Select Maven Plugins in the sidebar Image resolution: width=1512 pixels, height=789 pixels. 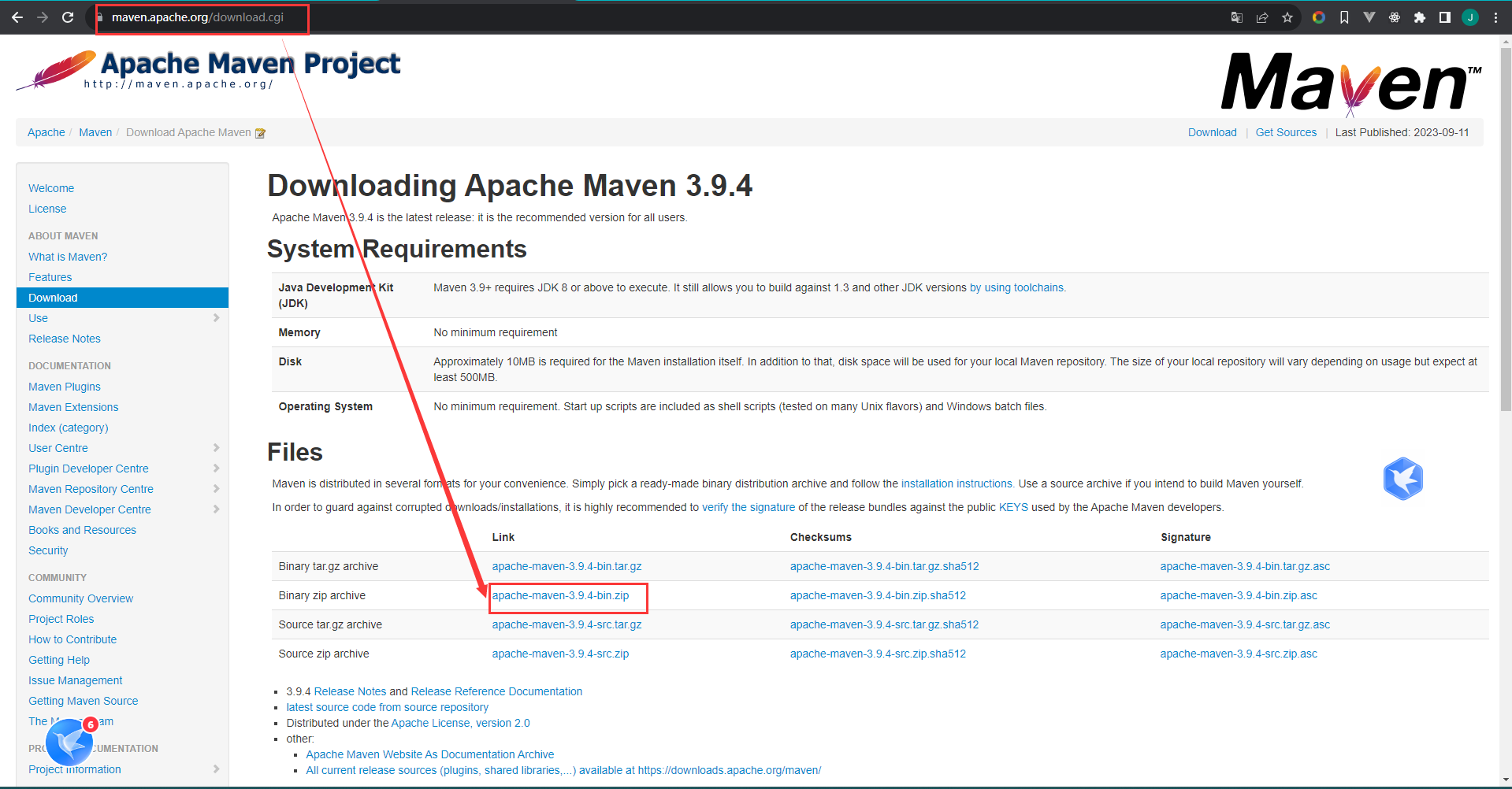tap(65, 387)
